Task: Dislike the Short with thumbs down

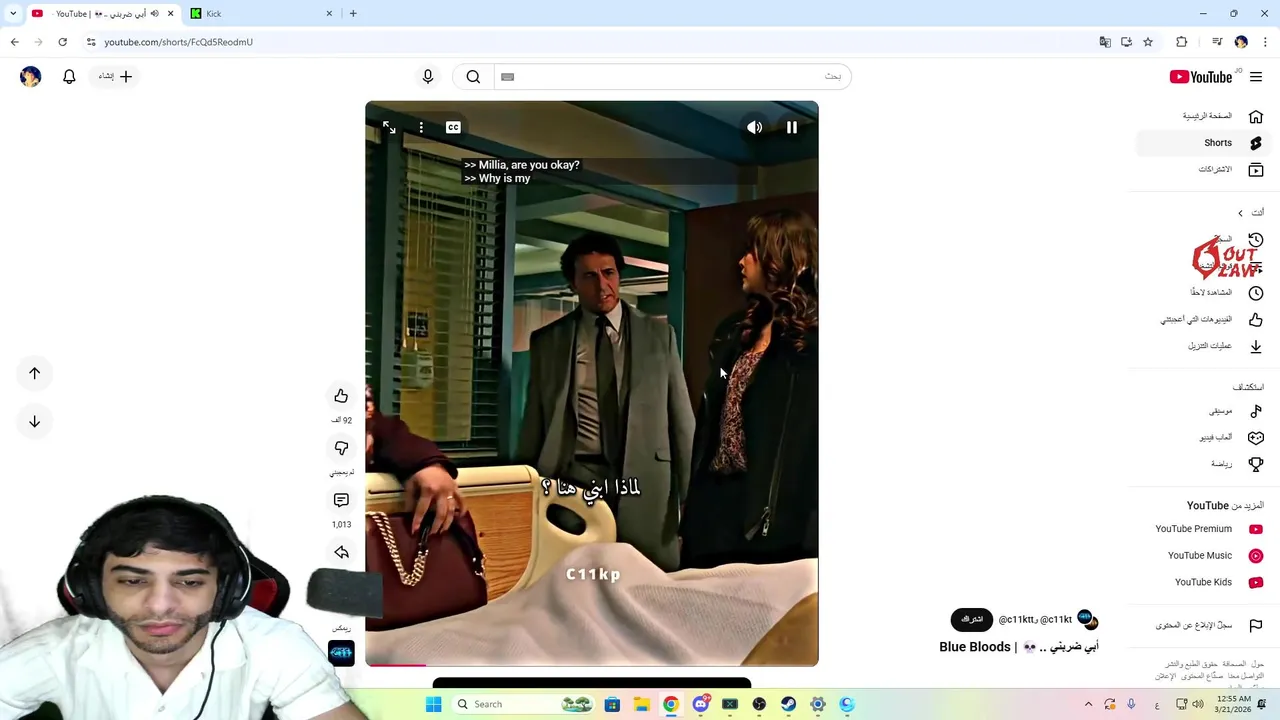Action: [341, 448]
